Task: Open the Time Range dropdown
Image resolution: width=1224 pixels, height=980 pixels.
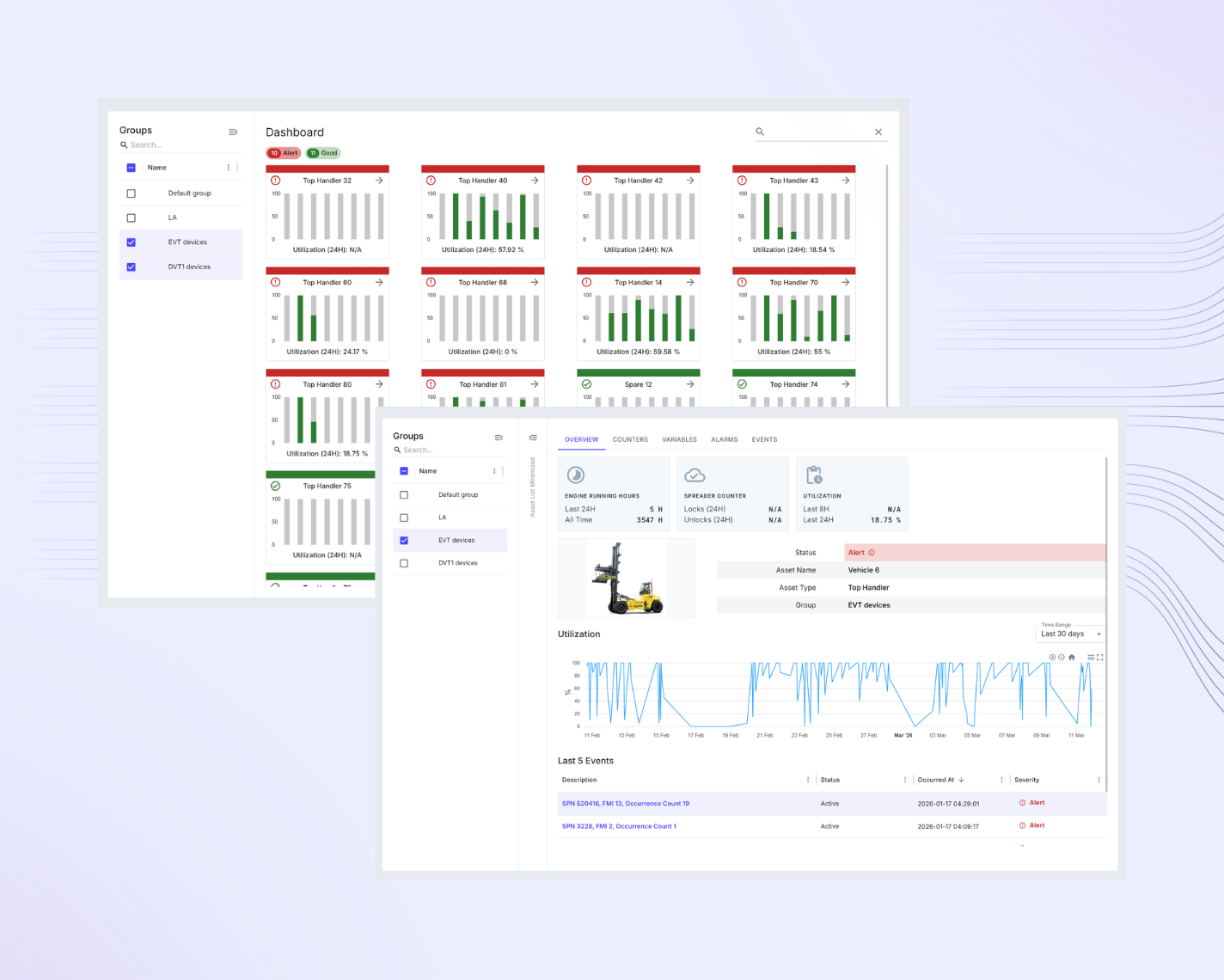Action: (x=1070, y=634)
